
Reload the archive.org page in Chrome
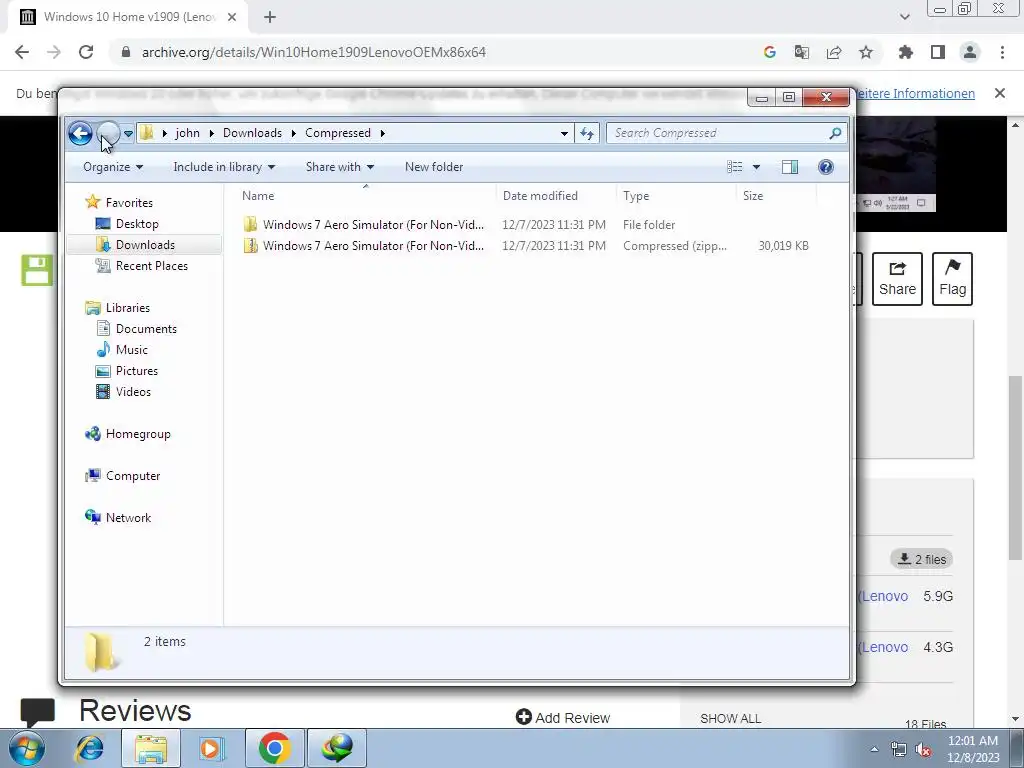(x=86, y=52)
